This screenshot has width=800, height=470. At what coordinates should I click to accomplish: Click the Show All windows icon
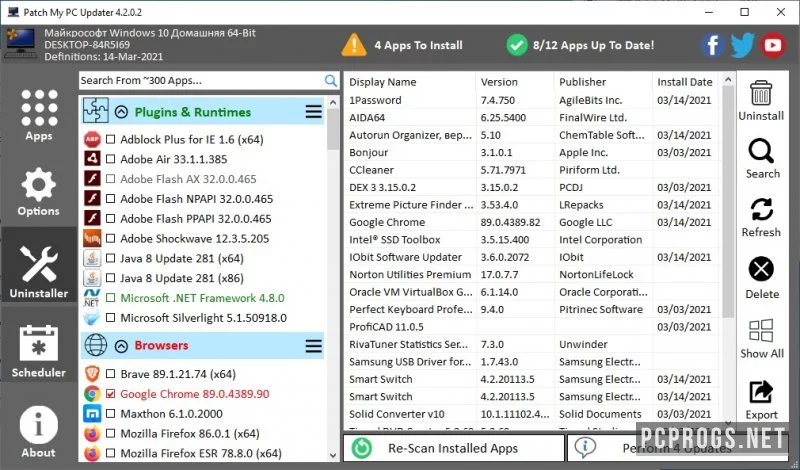tap(761, 331)
